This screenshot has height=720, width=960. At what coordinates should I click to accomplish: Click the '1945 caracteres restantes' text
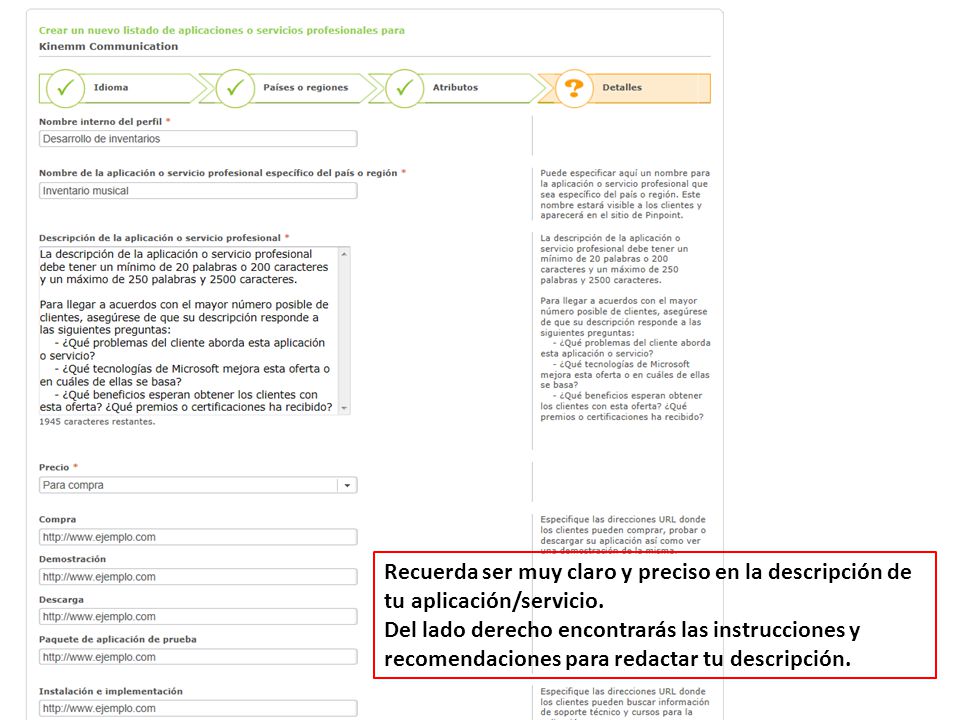pos(97,422)
